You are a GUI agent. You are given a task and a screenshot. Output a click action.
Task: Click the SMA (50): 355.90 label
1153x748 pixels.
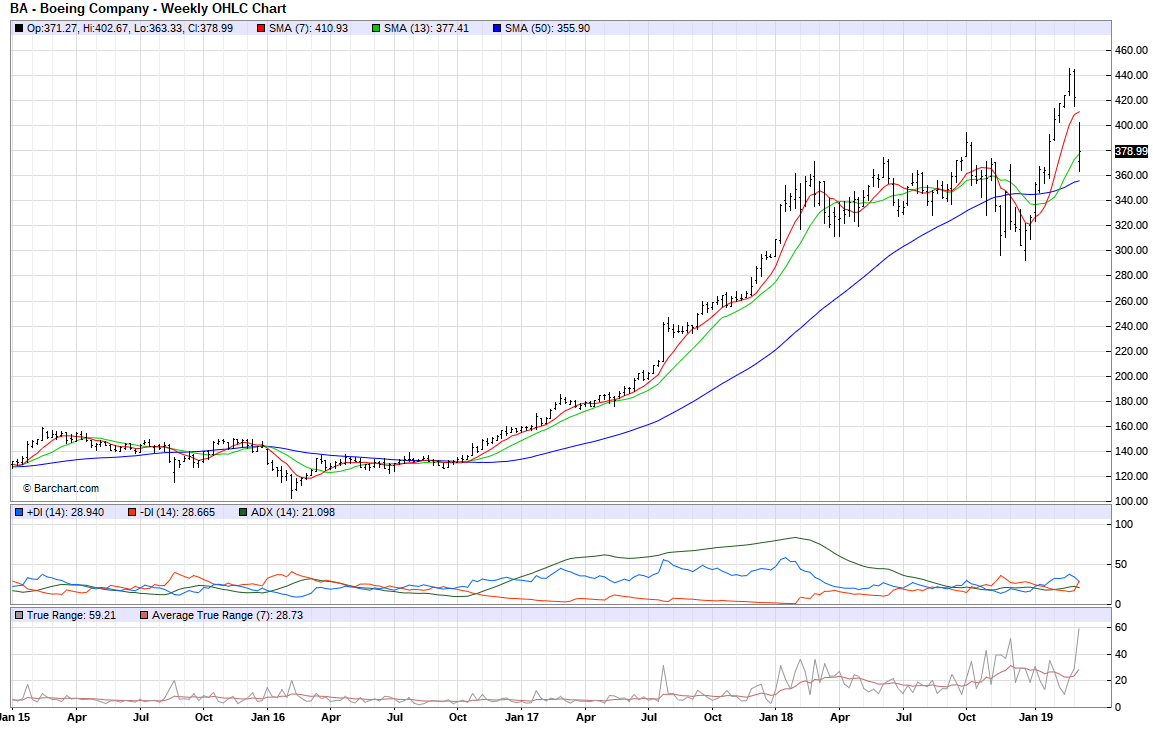547,29
